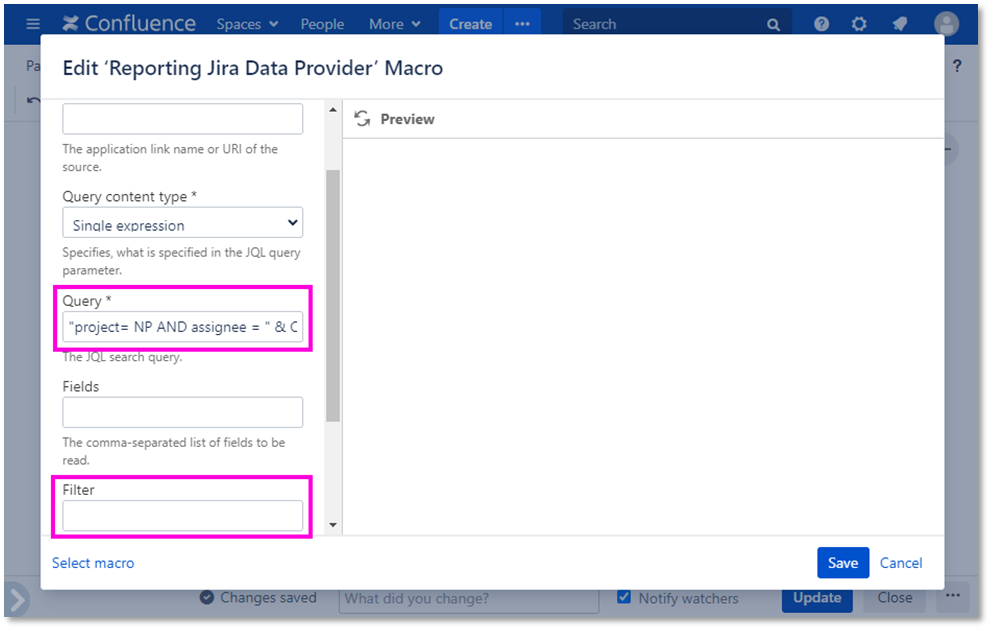Expand the More menu
991x630 pixels.
pyautogui.click(x=394, y=24)
